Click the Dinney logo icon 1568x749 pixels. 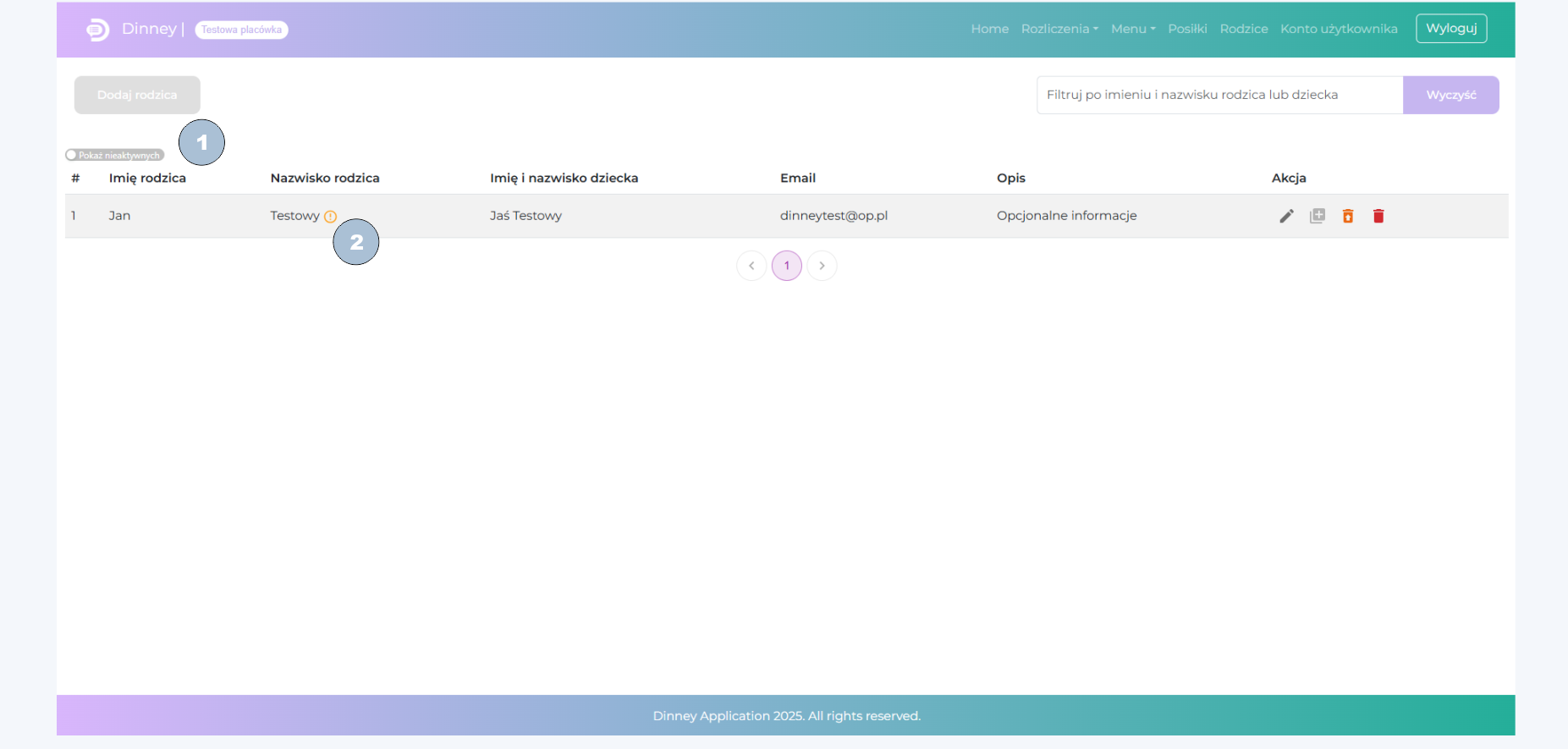(x=98, y=30)
